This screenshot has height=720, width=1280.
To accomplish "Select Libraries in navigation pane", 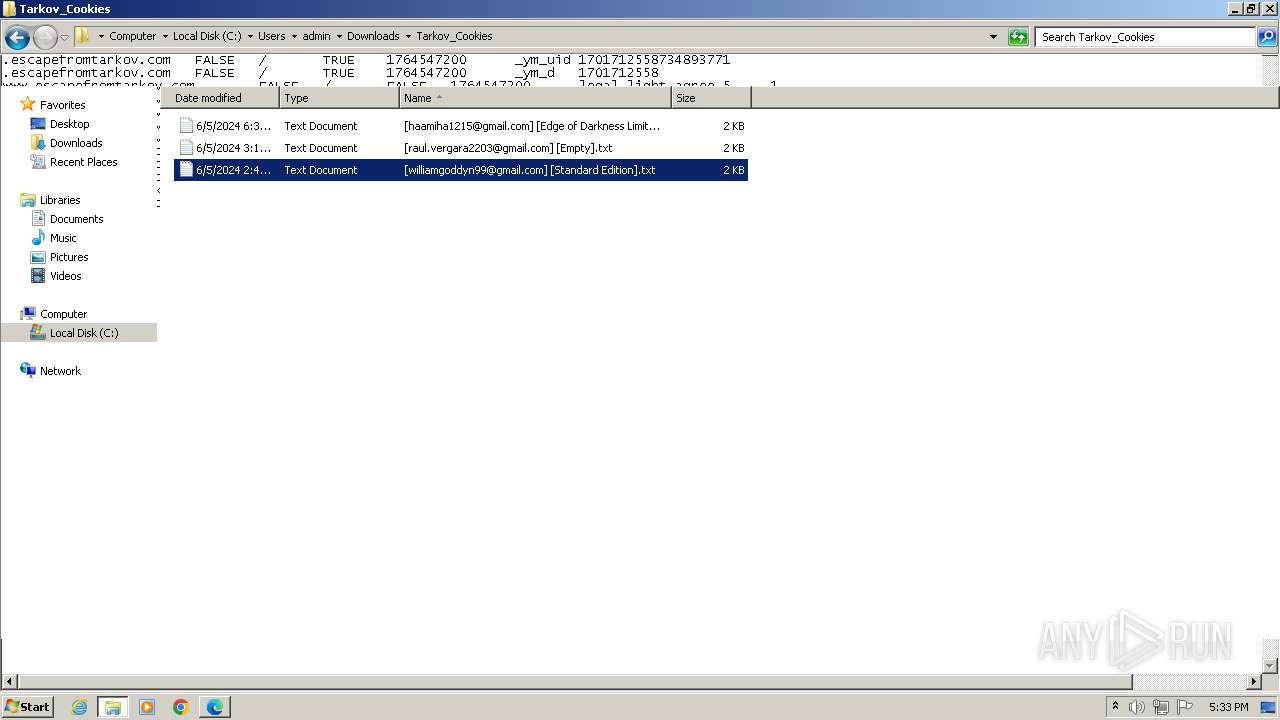I will [60, 200].
